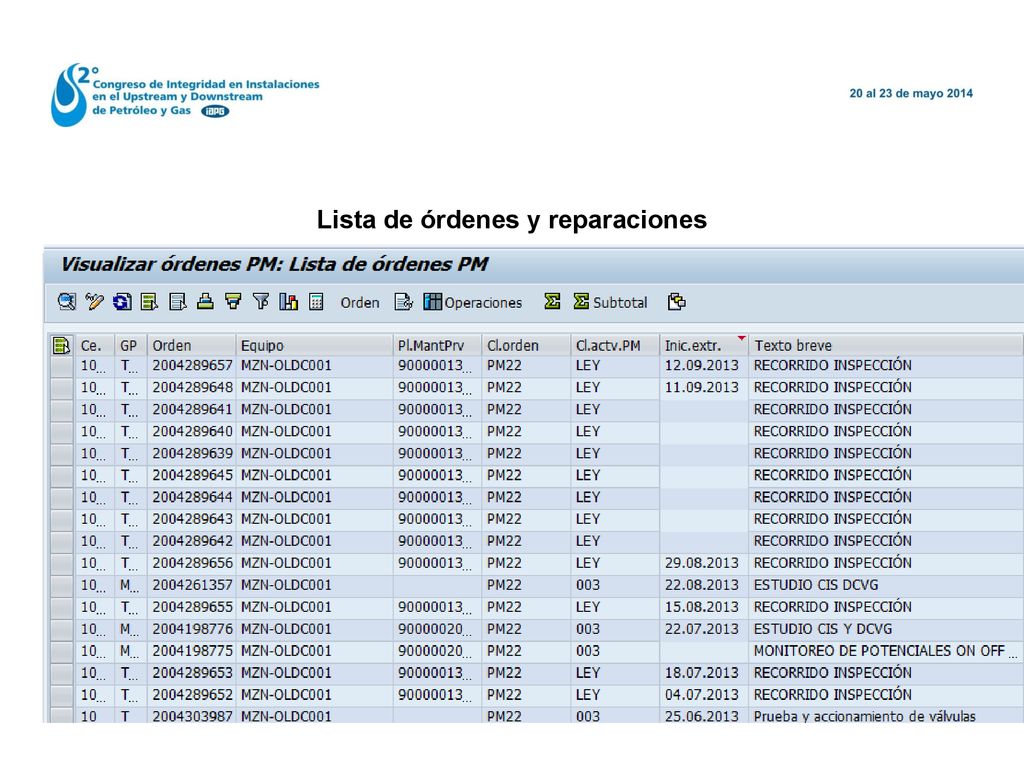Image resolution: width=1024 pixels, height=768 pixels.
Task: Click order number 2004289655
Action: point(192,607)
